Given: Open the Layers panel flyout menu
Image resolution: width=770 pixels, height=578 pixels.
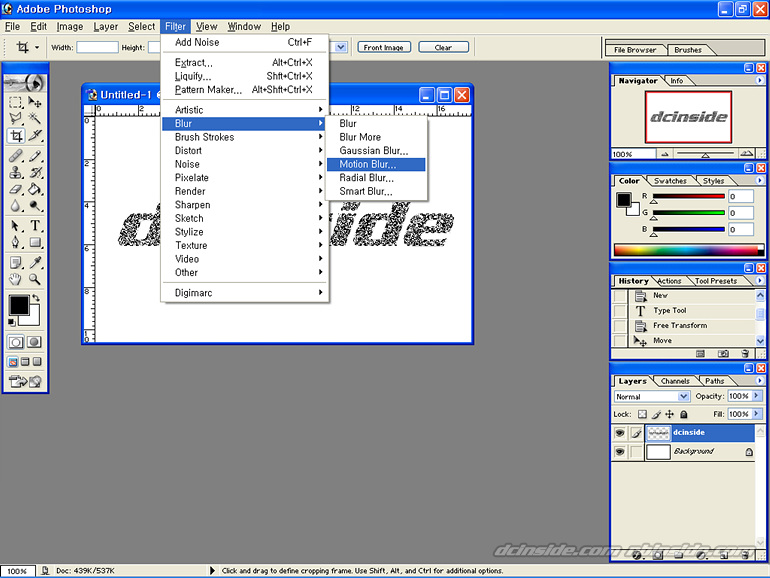Looking at the screenshot, I should click(759, 381).
